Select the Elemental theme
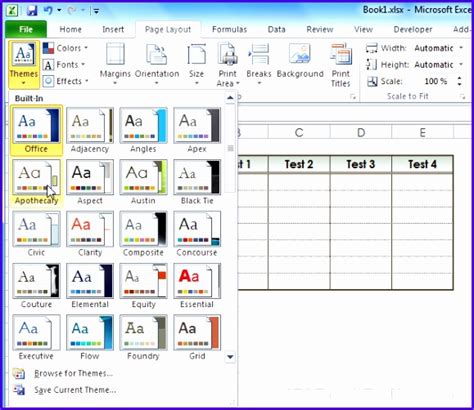474x410 pixels. [90, 286]
